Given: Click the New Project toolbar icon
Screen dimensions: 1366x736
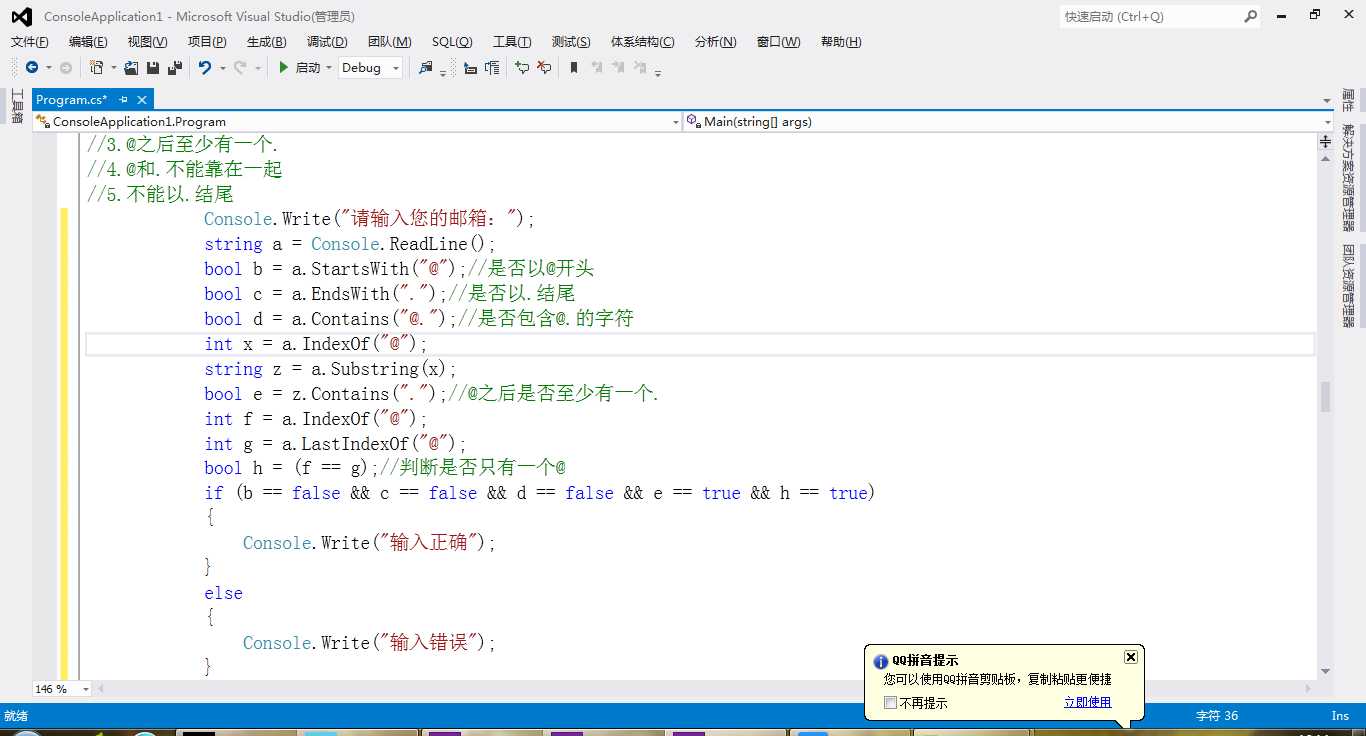Looking at the screenshot, I should [97, 68].
